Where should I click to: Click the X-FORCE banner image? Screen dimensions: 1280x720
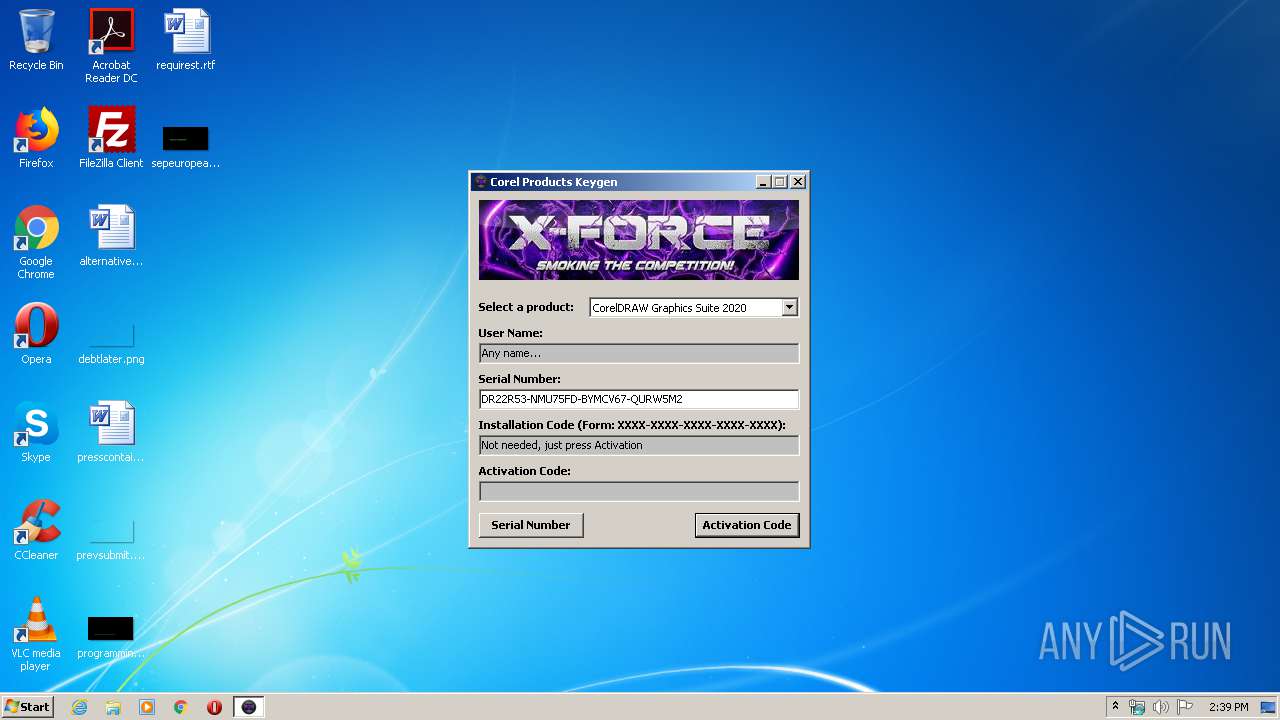pyautogui.click(x=639, y=240)
